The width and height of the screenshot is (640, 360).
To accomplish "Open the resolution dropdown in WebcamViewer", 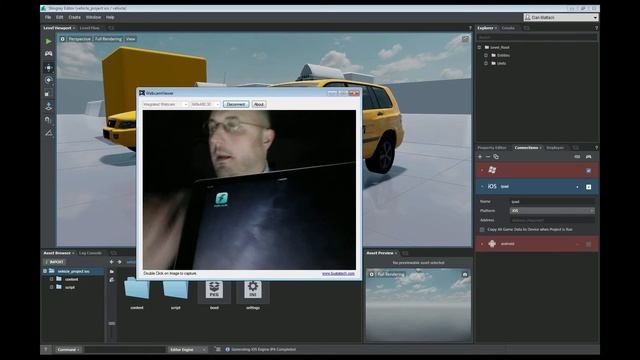I will click(x=205, y=104).
